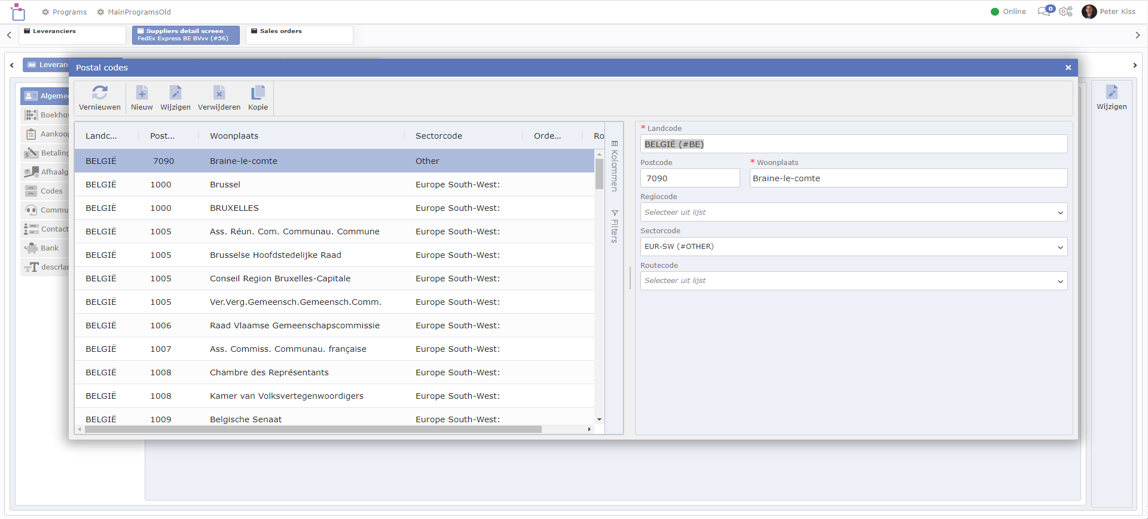Click the app logo in top-left corner
Image resolution: width=1148 pixels, height=519 pixels.
18,12
